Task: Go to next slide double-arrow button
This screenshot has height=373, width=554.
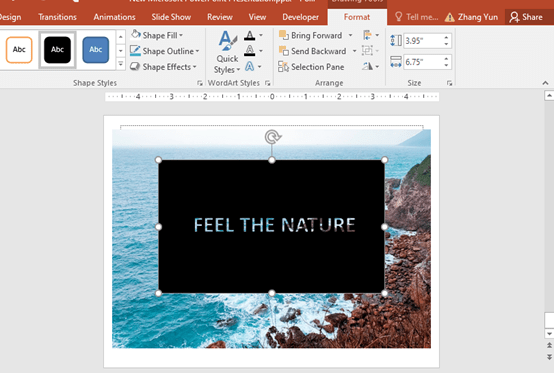Action: [549, 357]
